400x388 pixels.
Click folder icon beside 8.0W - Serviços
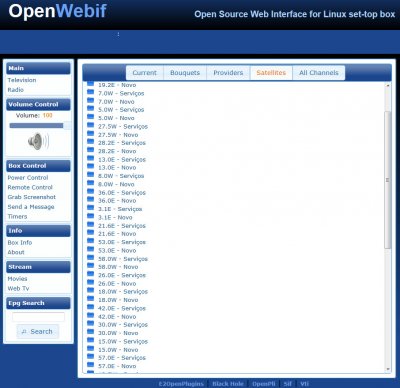tap(90, 174)
